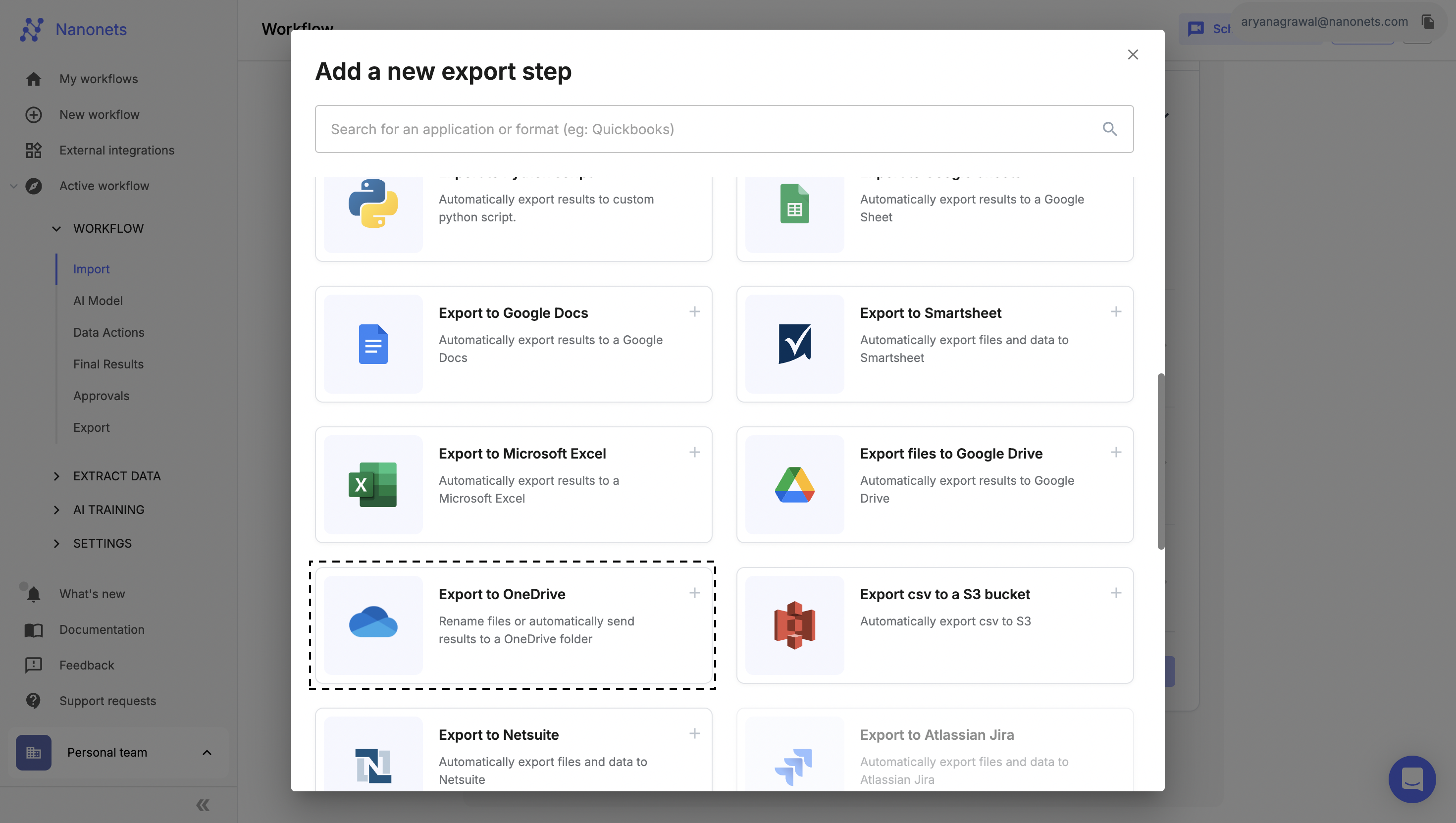1456x823 pixels.
Task: Click the search magnifier icon
Action: pyautogui.click(x=1109, y=129)
